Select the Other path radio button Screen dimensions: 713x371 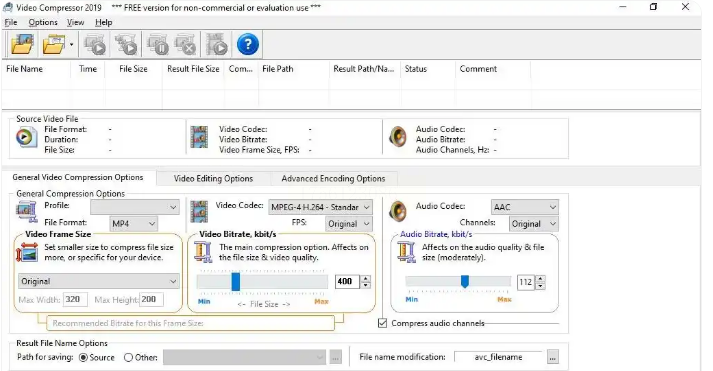coord(128,357)
